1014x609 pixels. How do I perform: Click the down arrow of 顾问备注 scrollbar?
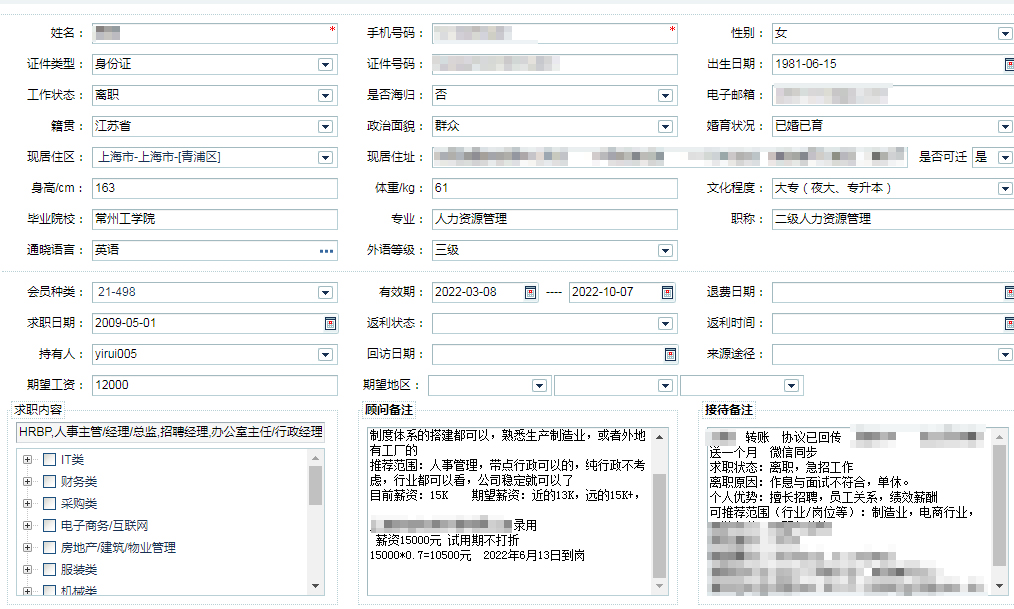click(x=659, y=586)
